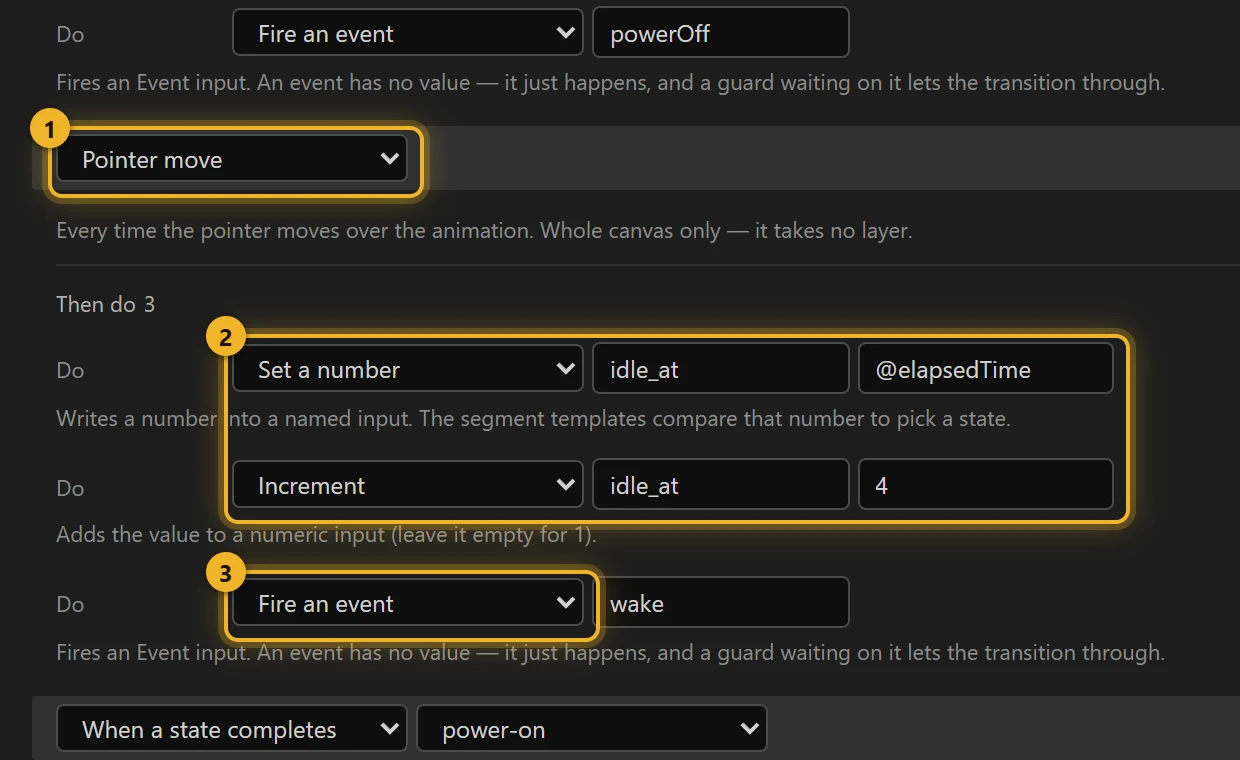
Task: Select the increment value field containing 4
Action: click(986, 485)
